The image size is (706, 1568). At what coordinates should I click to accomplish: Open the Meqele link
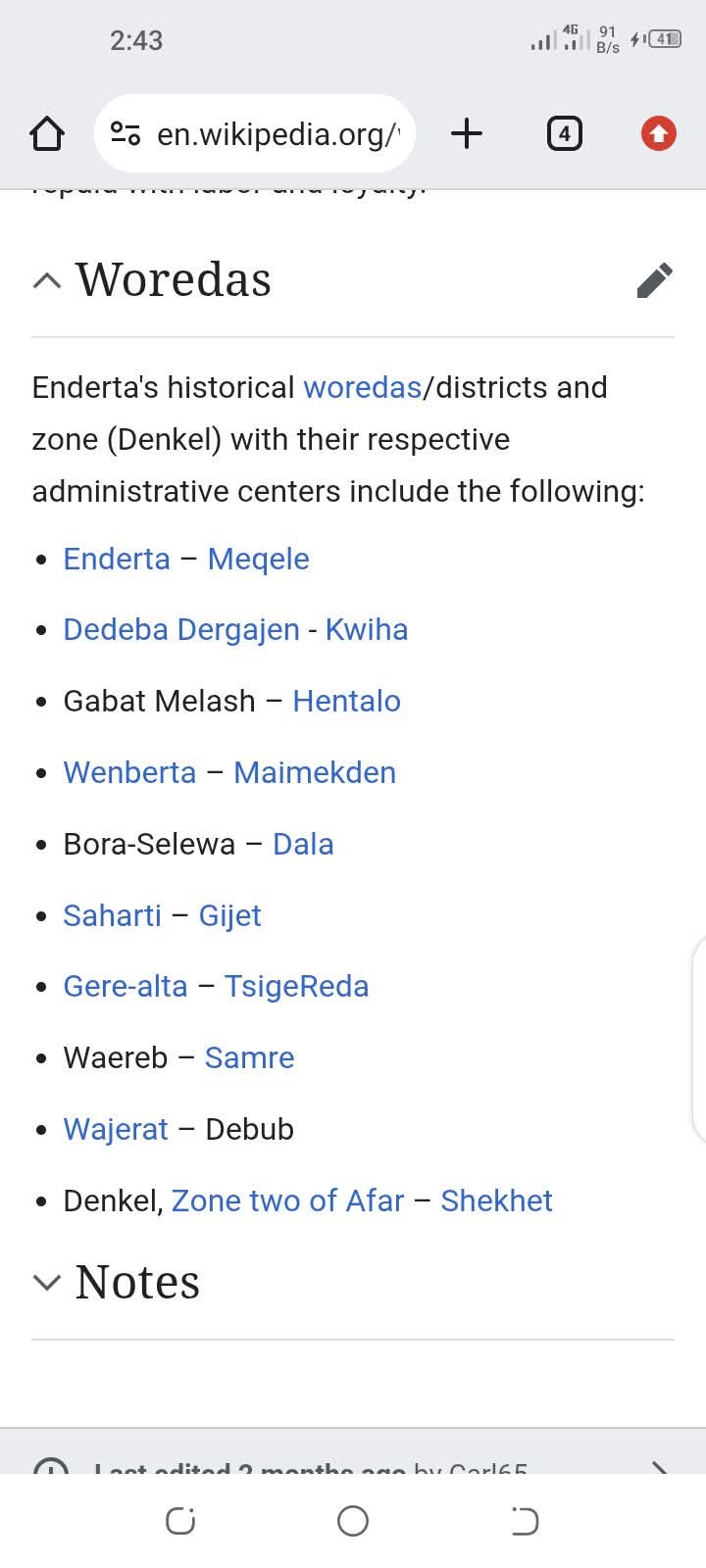[258, 559]
